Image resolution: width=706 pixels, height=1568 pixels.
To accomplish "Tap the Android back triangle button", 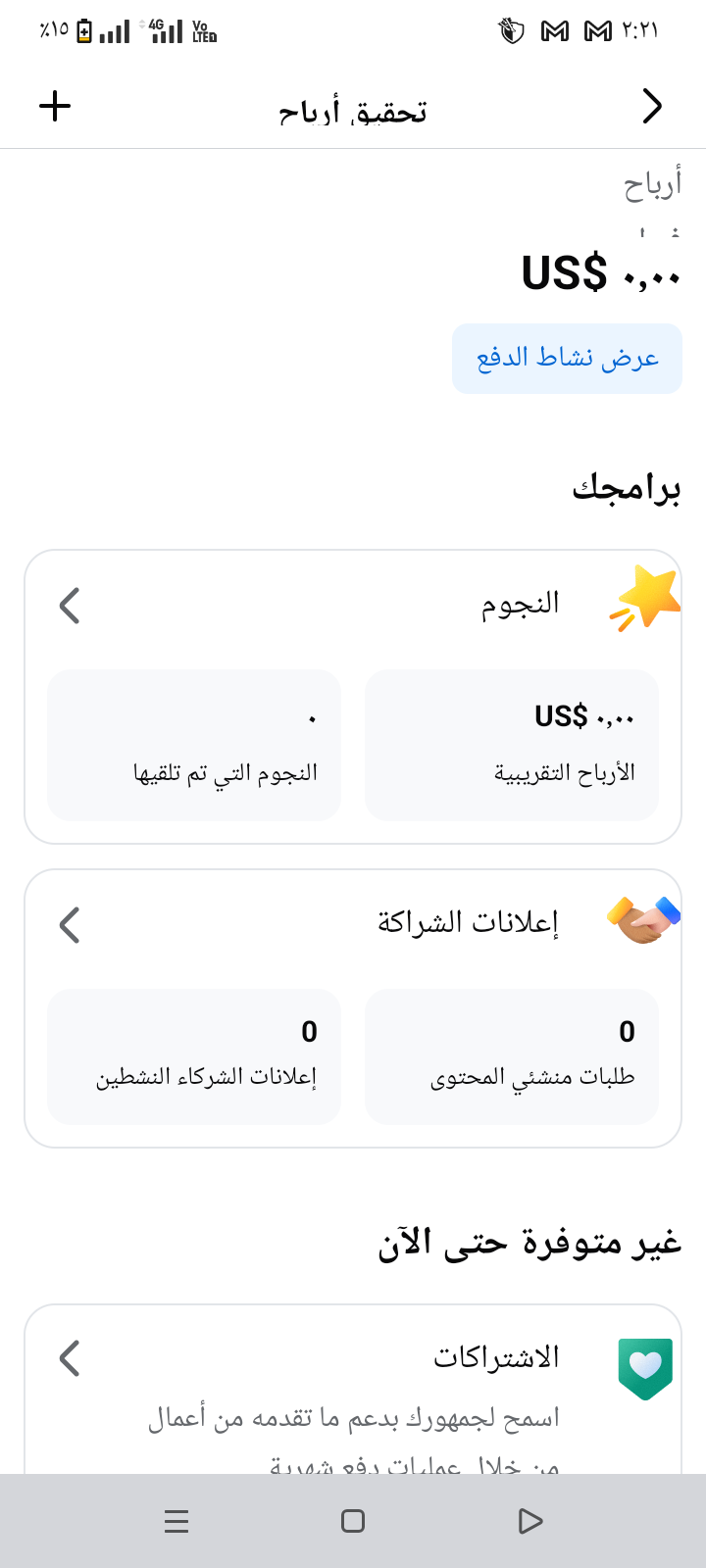I will tap(529, 1521).
